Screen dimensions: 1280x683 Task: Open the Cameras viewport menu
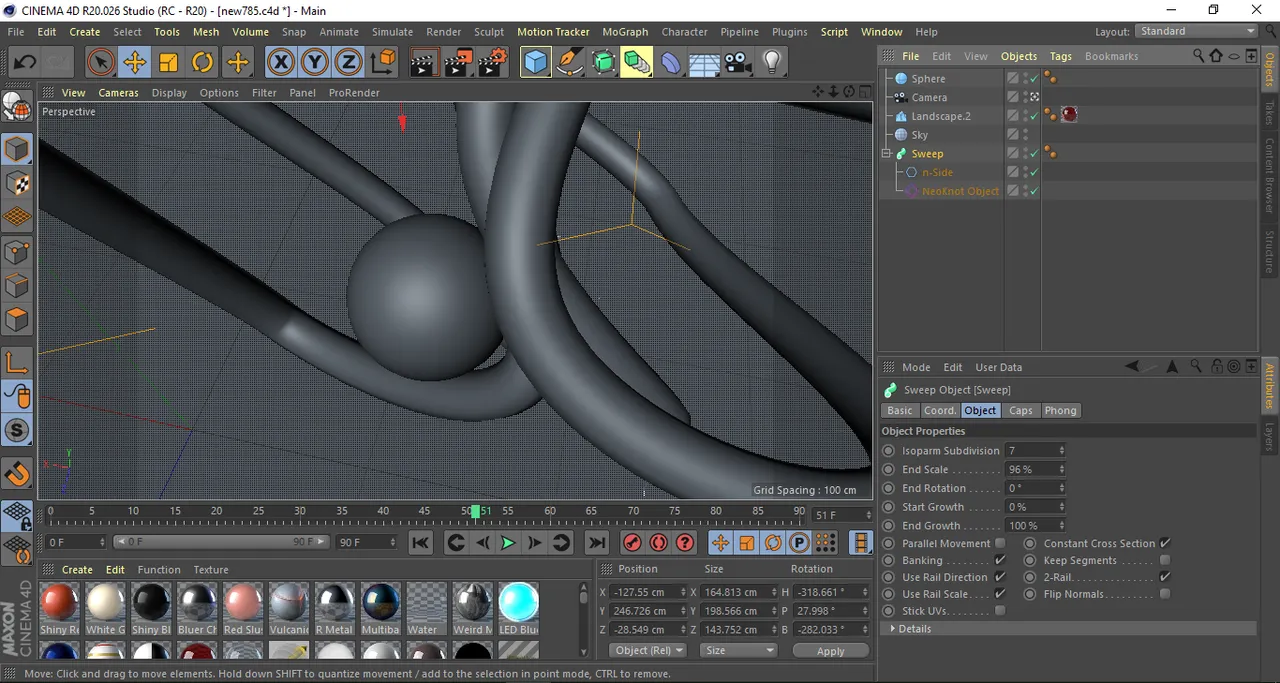tap(118, 93)
